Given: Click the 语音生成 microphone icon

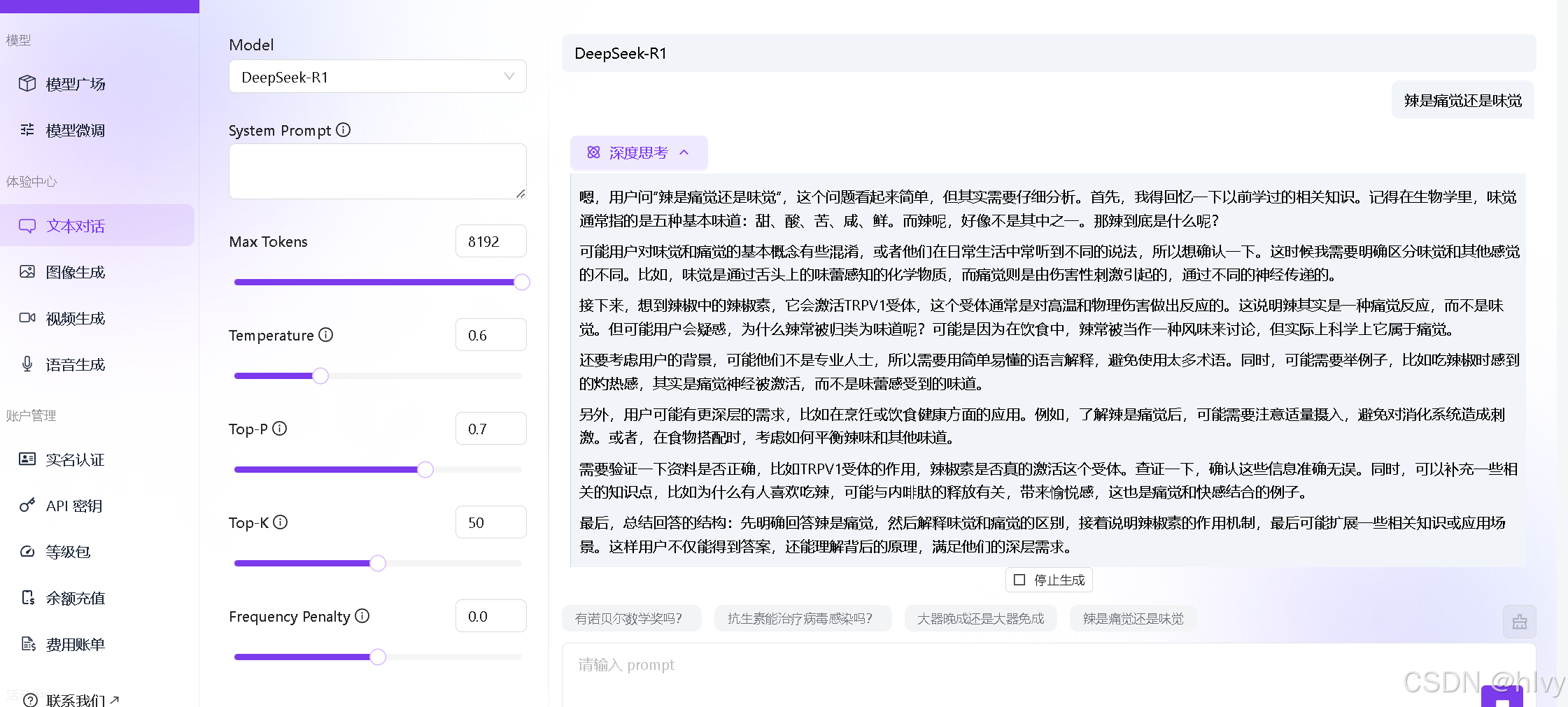Looking at the screenshot, I should [x=27, y=364].
